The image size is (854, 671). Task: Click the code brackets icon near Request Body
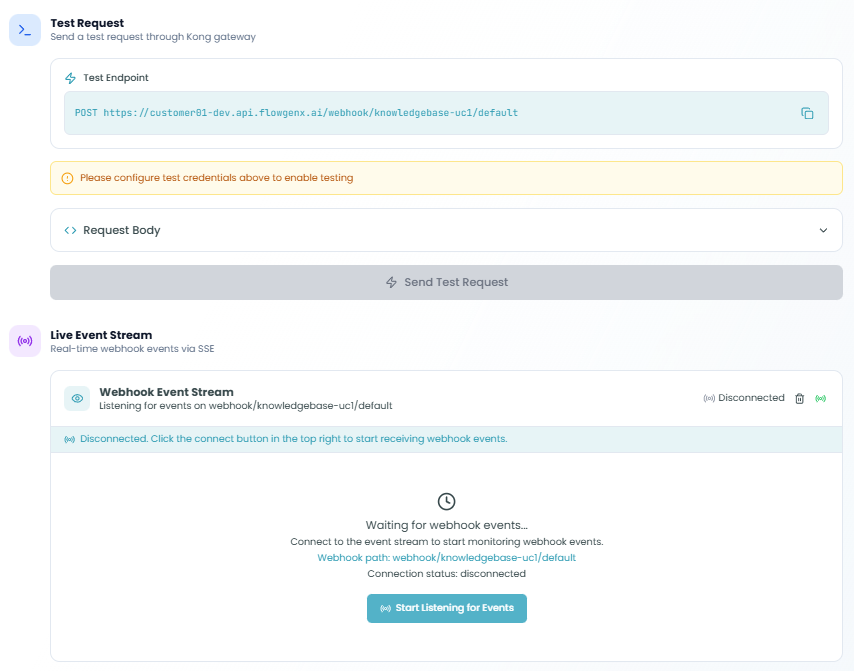point(70,230)
